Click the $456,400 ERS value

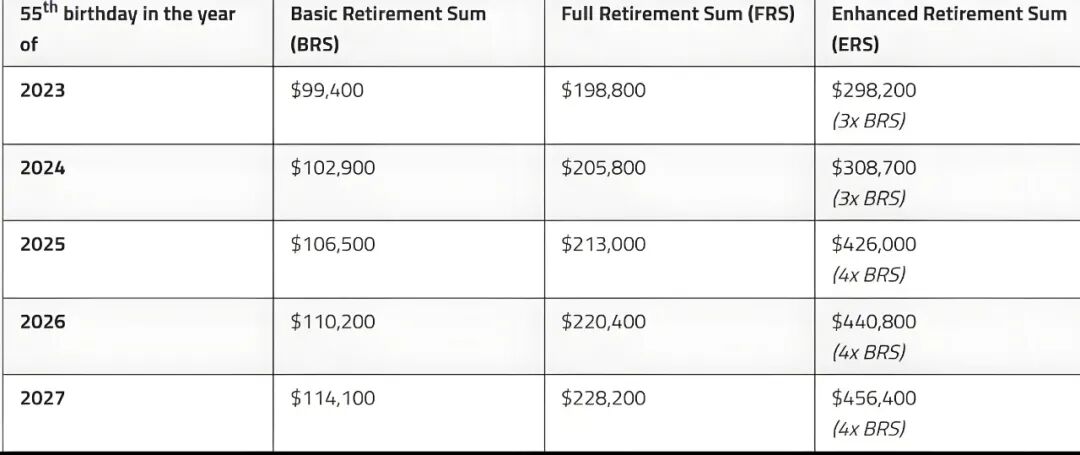[874, 398]
